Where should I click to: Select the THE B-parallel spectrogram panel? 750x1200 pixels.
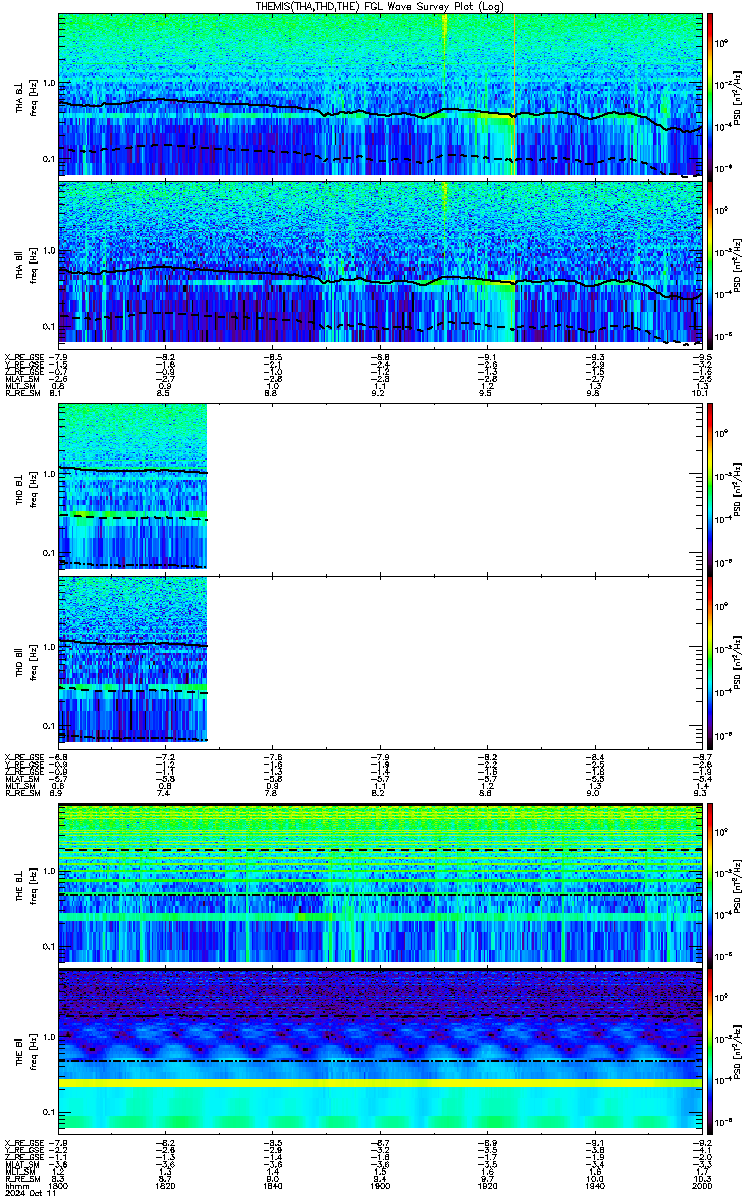click(379, 1050)
